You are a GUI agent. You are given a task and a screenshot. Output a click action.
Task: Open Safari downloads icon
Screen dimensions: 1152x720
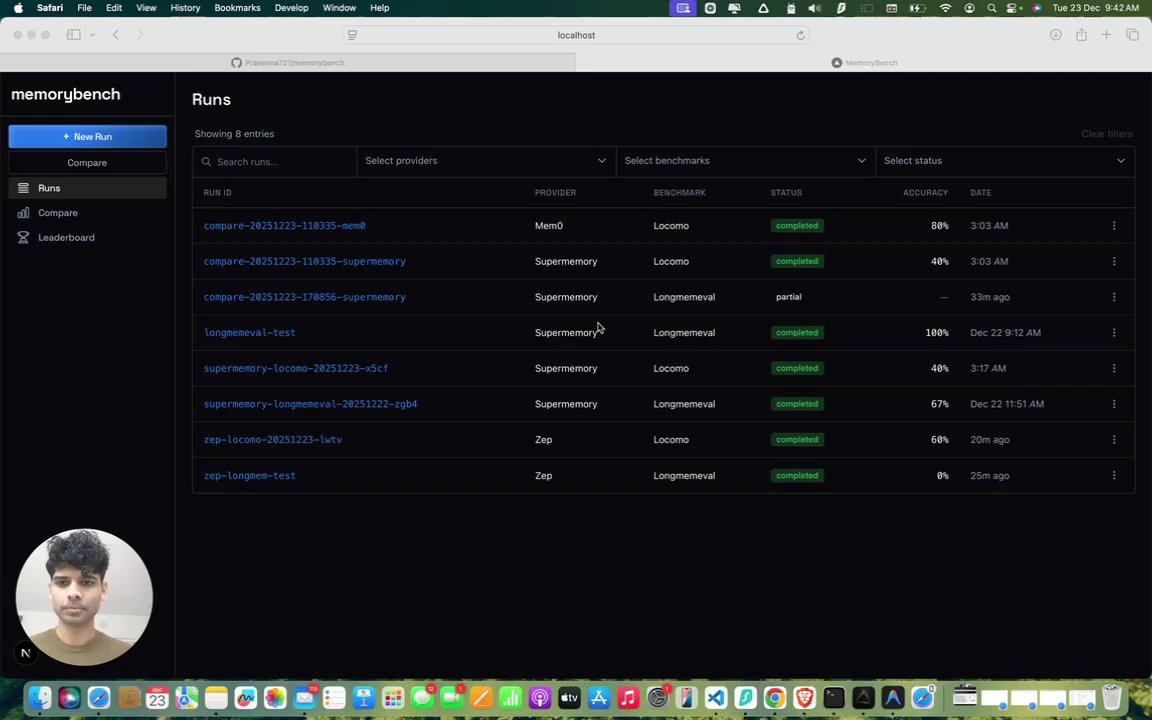coord(1056,35)
